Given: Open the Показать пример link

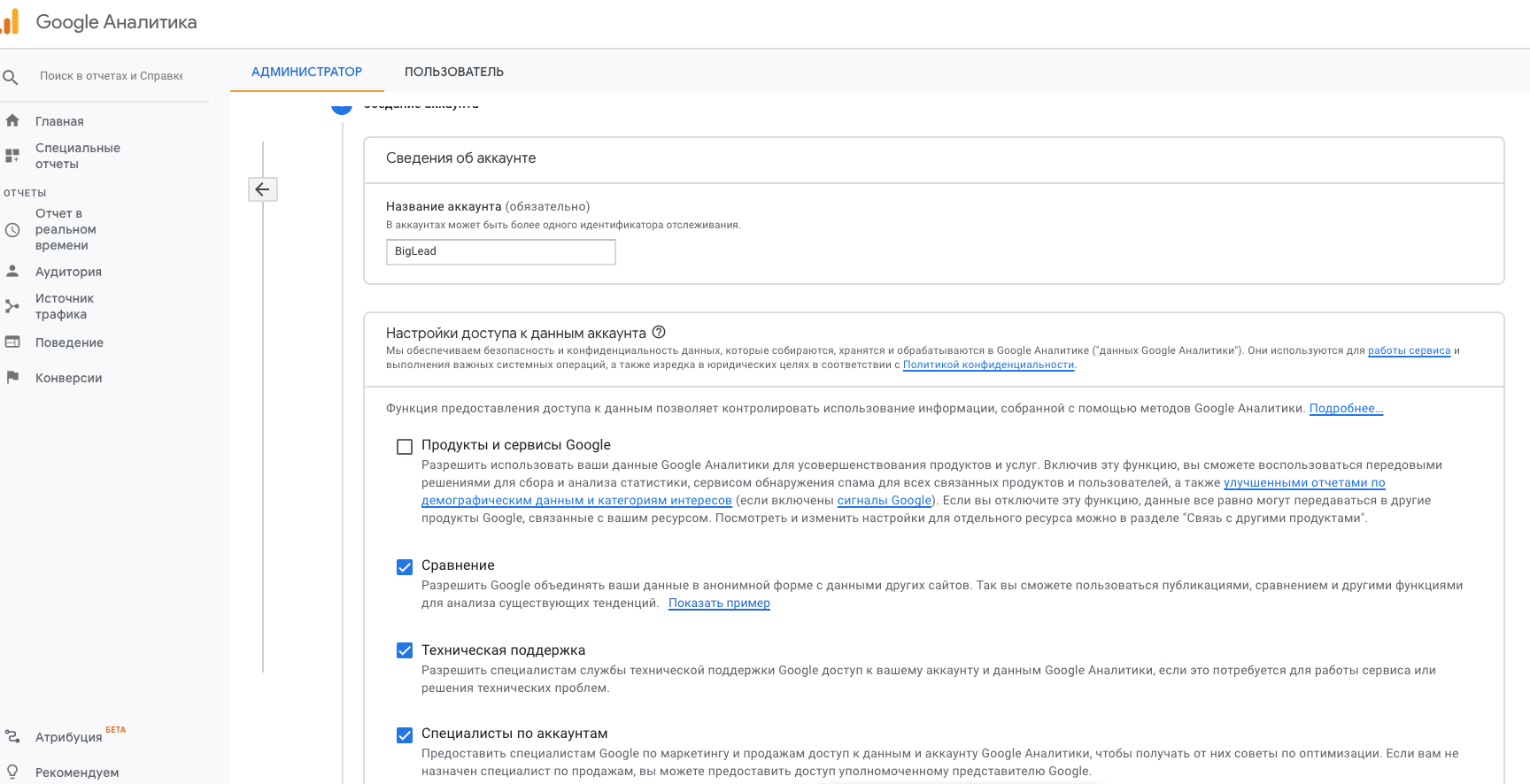Looking at the screenshot, I should coord(719,603).
